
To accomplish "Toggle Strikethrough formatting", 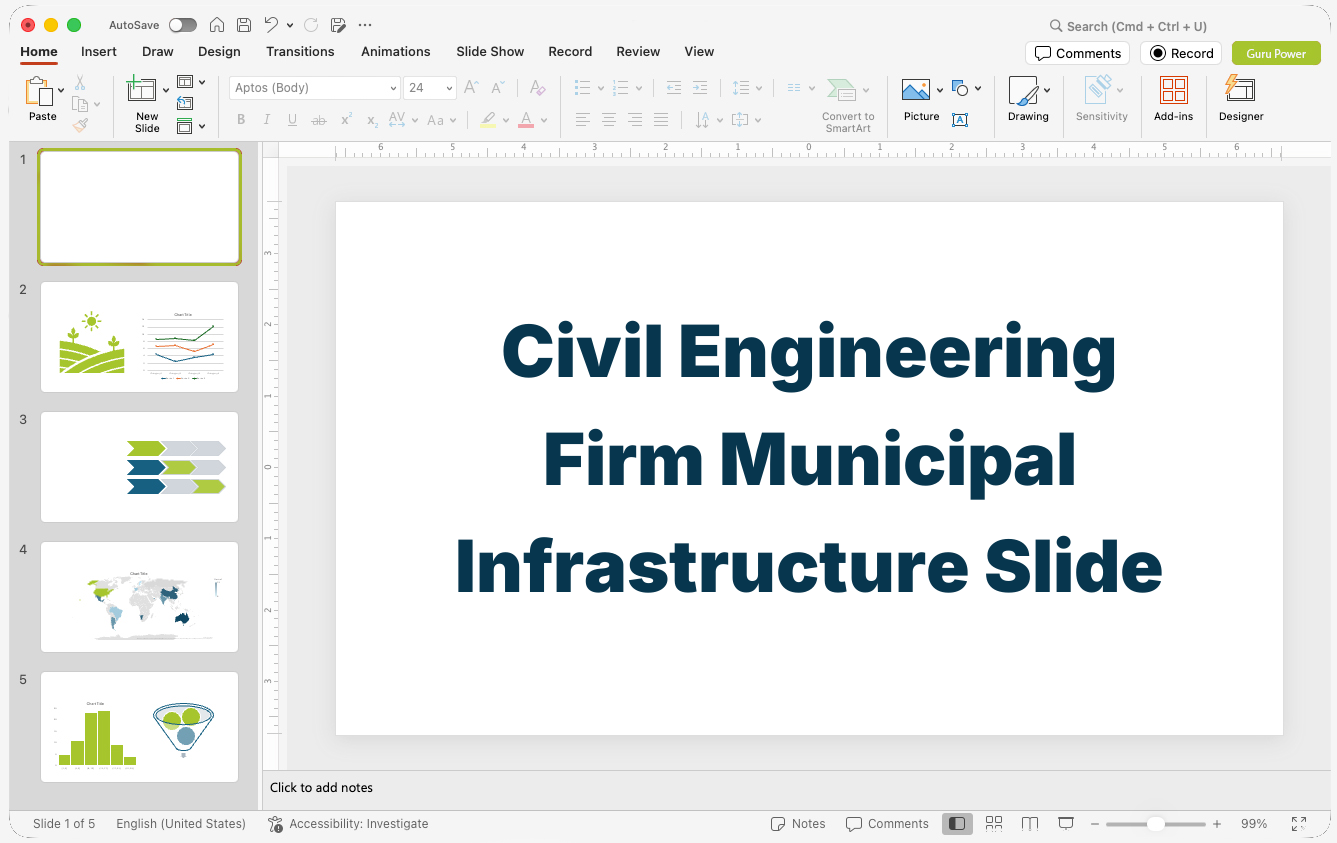I will (319, 120).
